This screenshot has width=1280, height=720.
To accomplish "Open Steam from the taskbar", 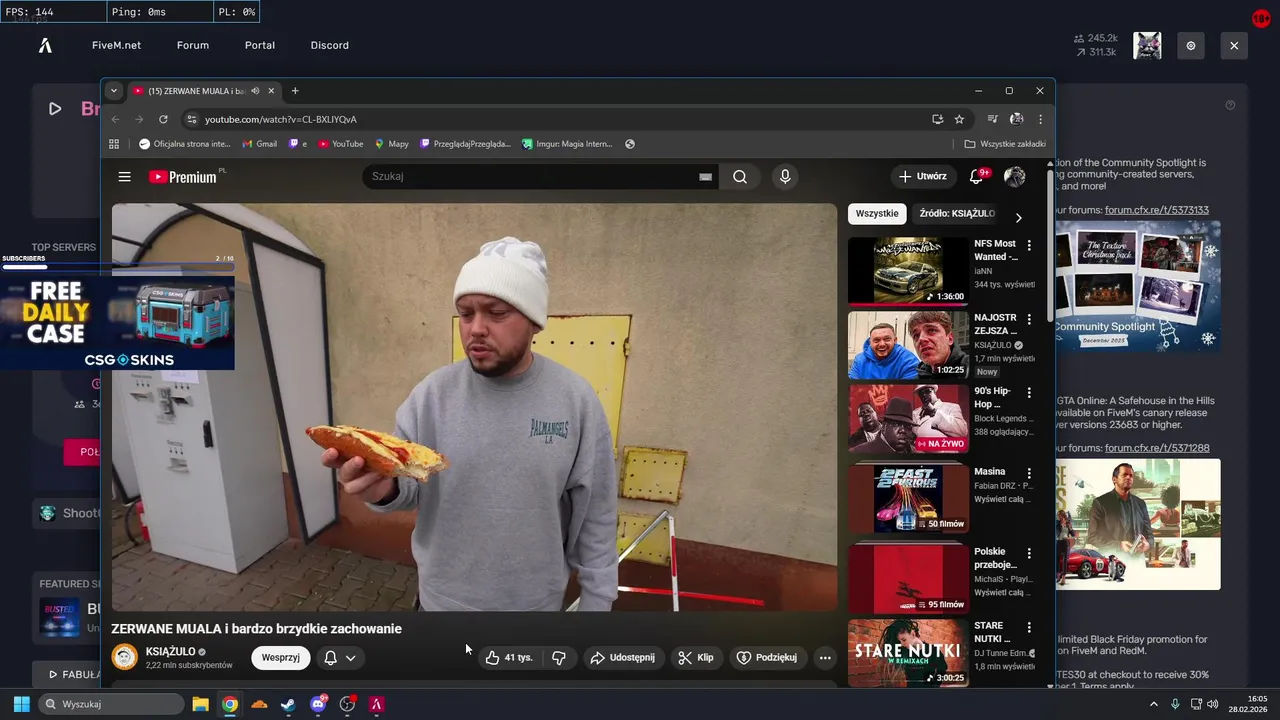I will [x=288, y=704].
